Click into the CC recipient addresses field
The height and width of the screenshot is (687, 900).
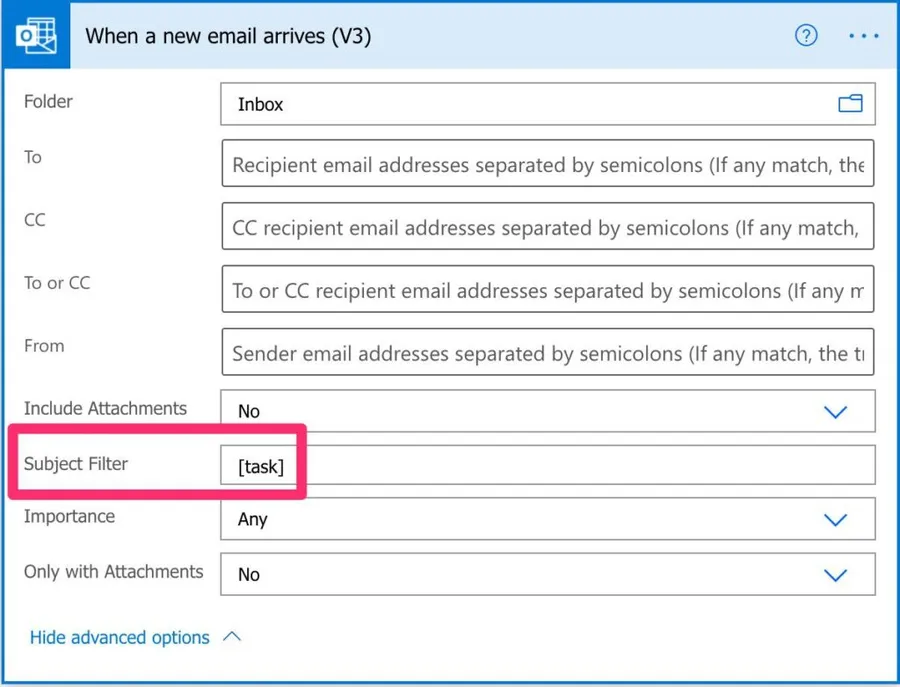(x=547, y=228)
